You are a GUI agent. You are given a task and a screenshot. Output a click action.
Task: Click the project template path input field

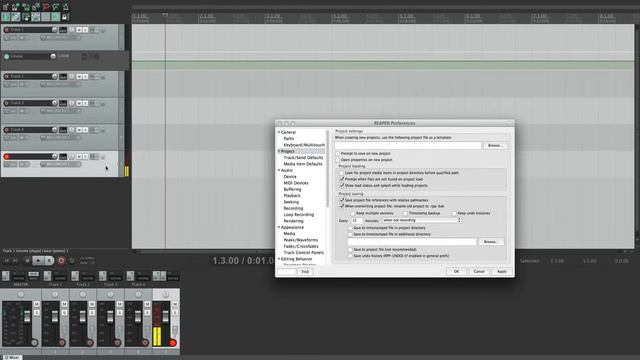tap(408, 145)
